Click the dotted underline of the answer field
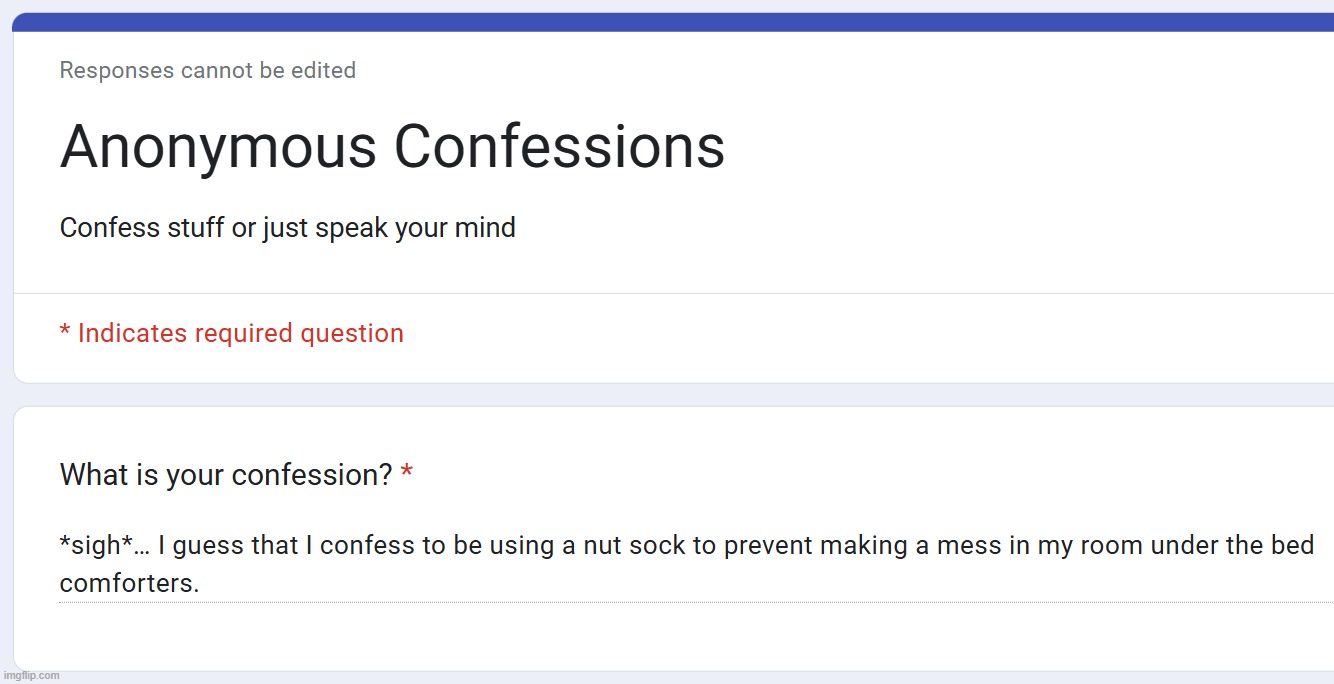 point(696,602)
